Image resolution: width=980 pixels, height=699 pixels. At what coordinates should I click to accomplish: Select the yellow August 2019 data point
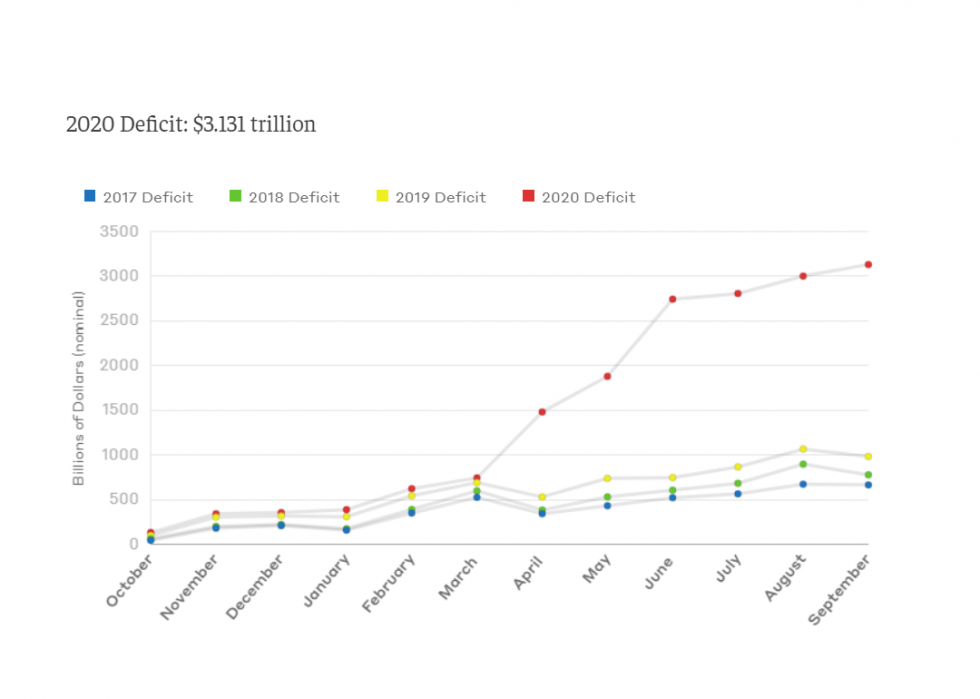tap(803, 449)
